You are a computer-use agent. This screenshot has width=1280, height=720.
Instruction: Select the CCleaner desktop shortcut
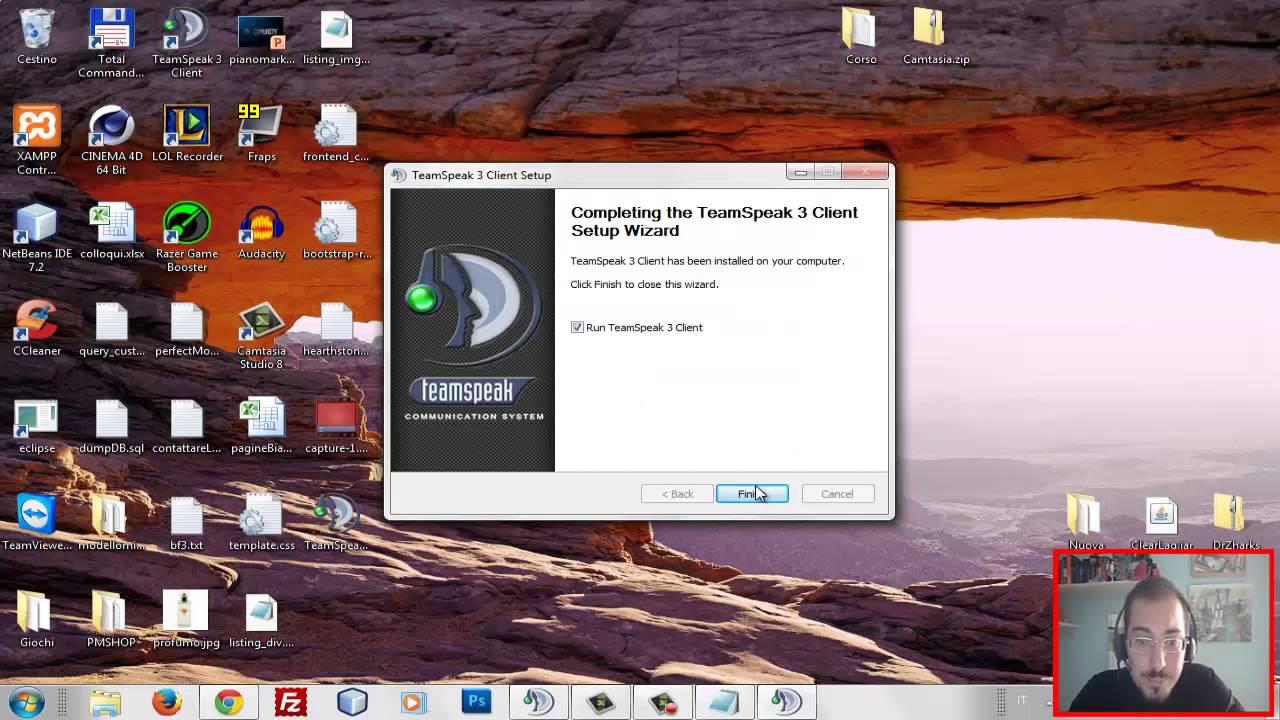tap(37, 328)
